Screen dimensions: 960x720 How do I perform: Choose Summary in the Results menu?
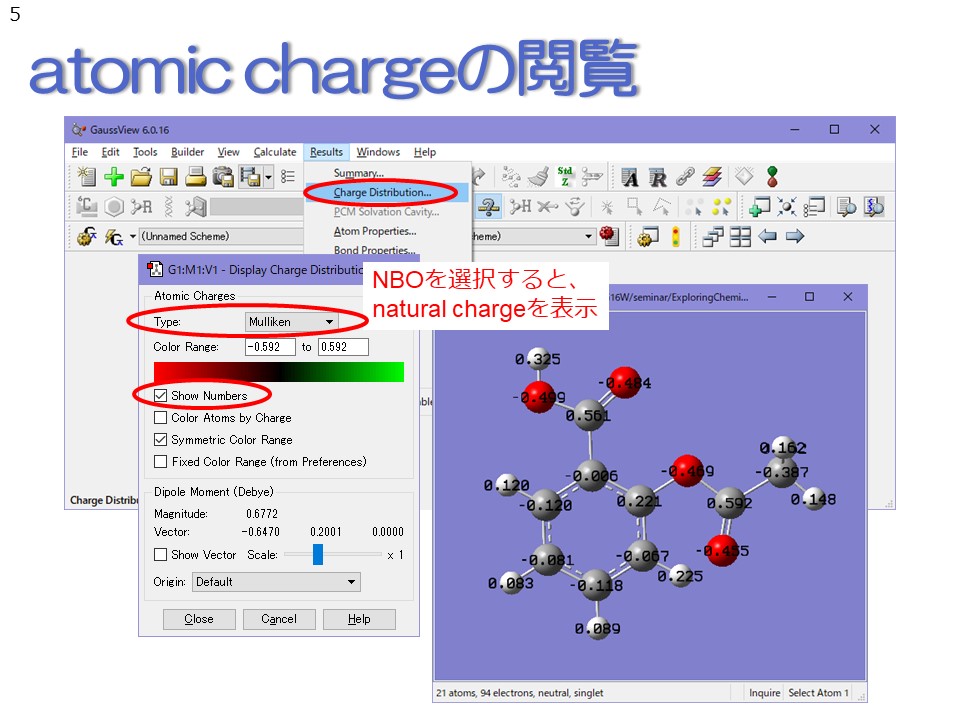point(359,173)
